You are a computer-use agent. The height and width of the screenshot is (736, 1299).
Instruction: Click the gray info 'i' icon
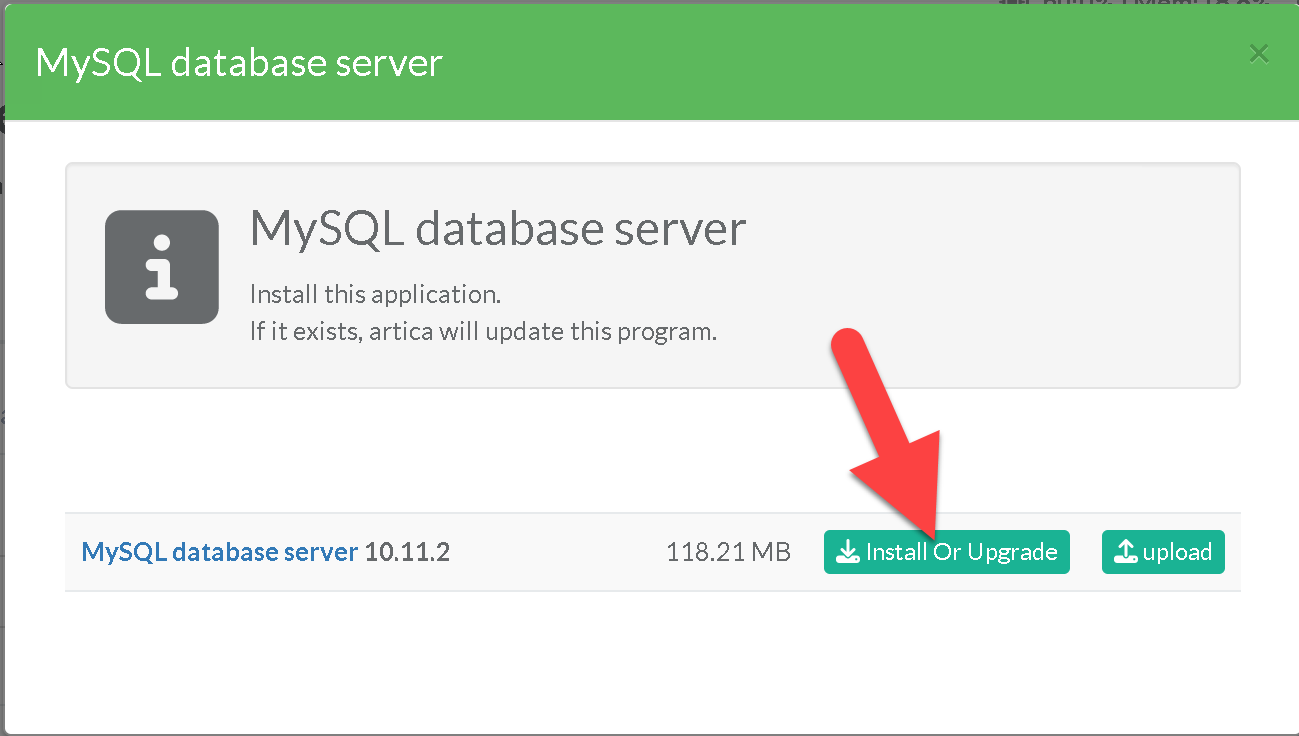162,267
